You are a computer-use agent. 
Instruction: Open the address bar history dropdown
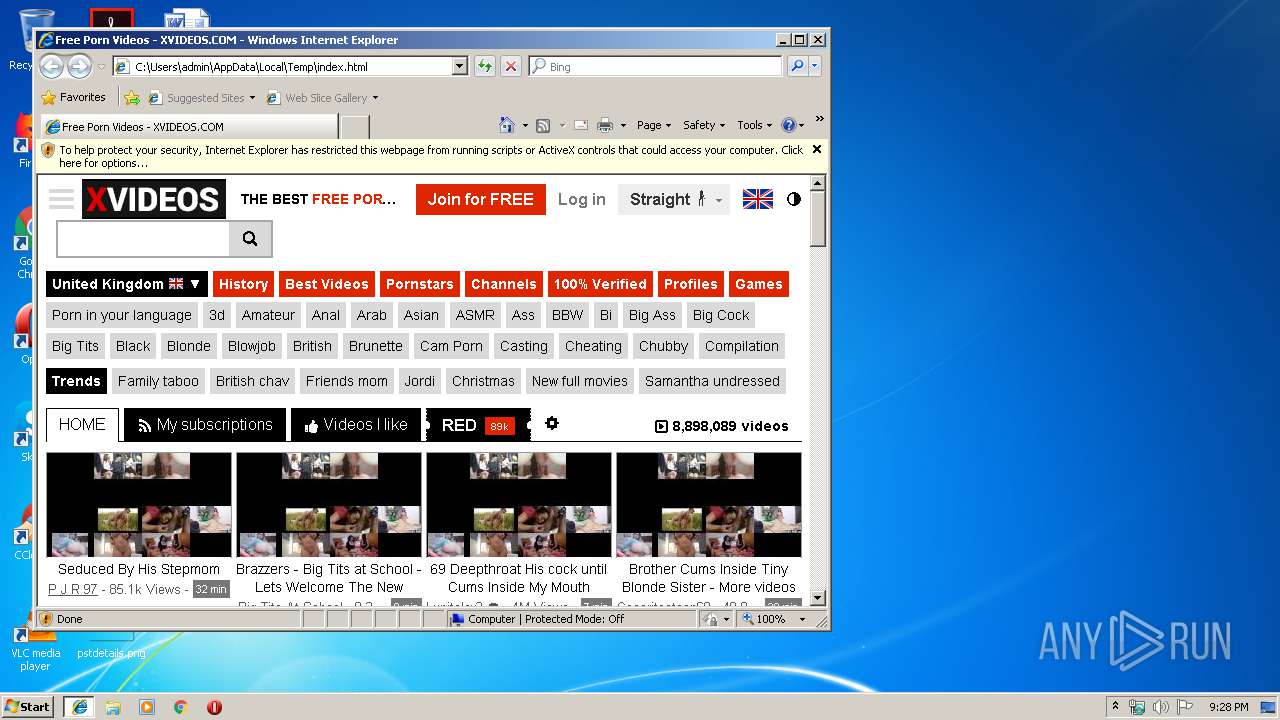[x=460, y=67]
